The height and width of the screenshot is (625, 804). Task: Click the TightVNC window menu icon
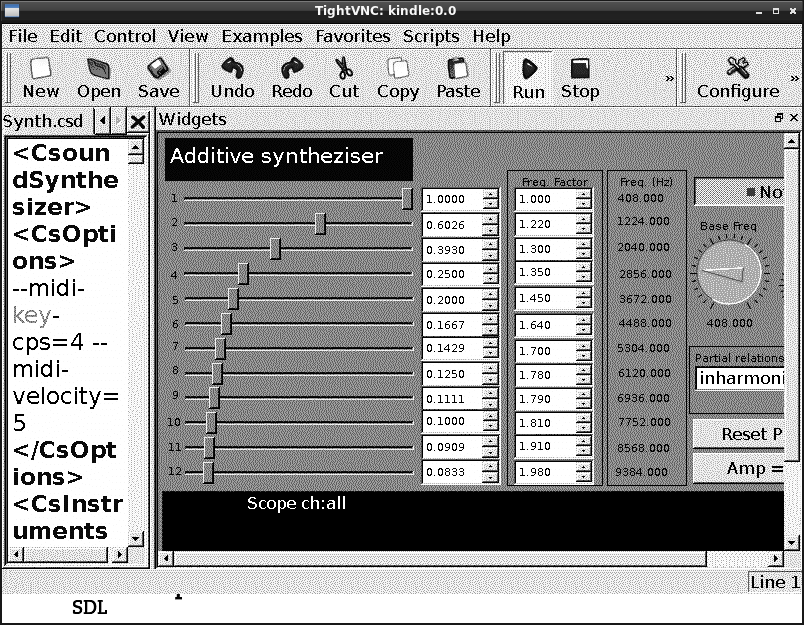coord(11,10)
